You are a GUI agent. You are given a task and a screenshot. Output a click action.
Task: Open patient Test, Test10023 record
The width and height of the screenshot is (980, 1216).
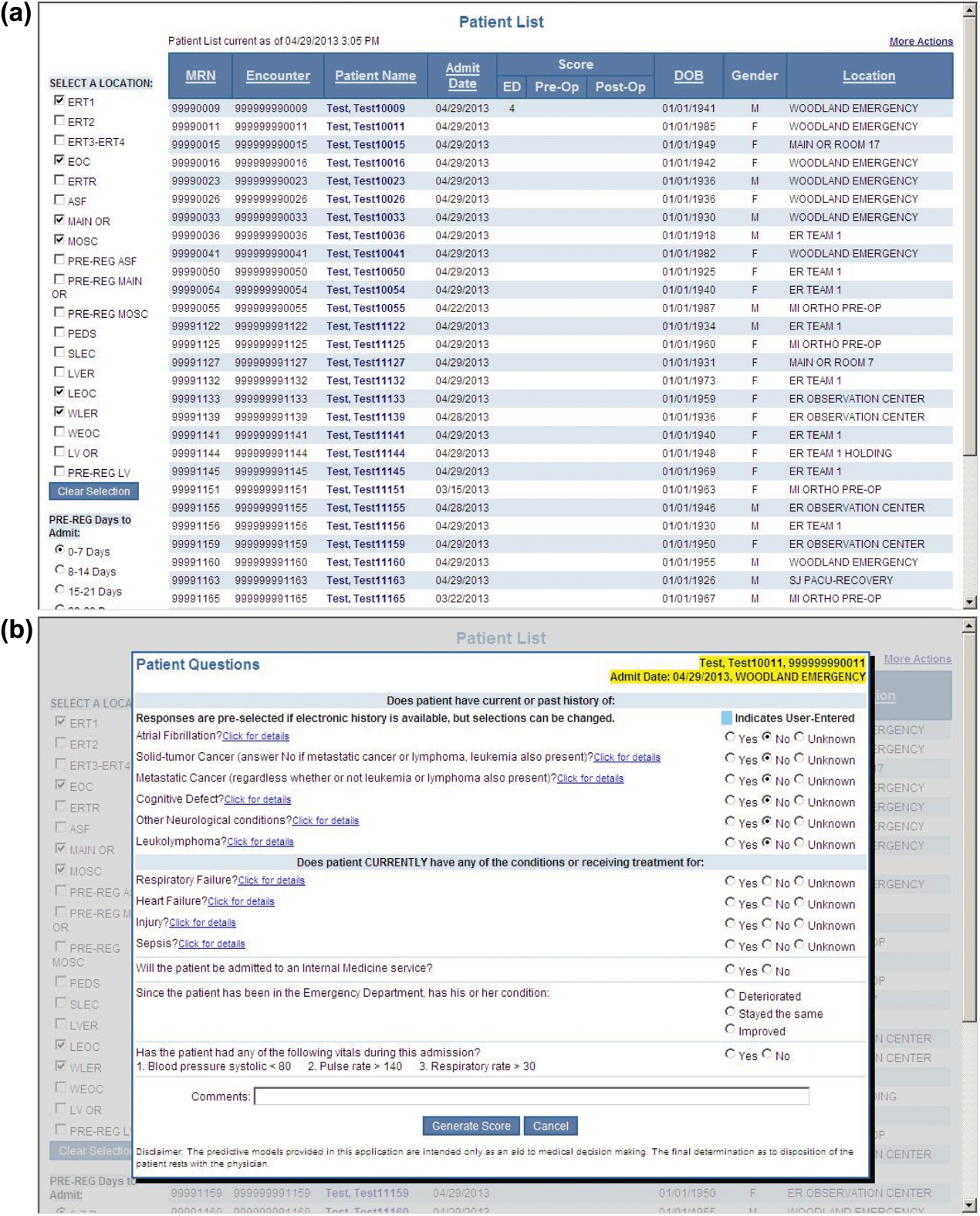(365, 181)
